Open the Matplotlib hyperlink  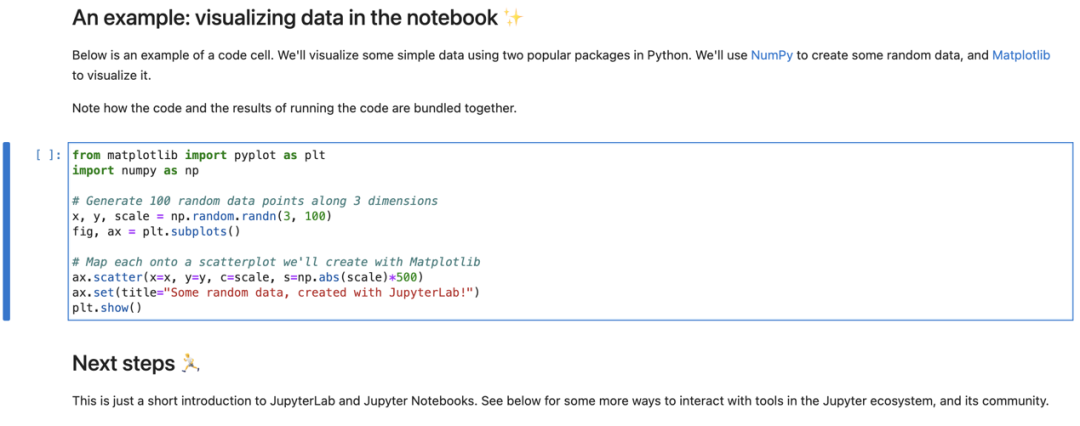coord(1020,56)
